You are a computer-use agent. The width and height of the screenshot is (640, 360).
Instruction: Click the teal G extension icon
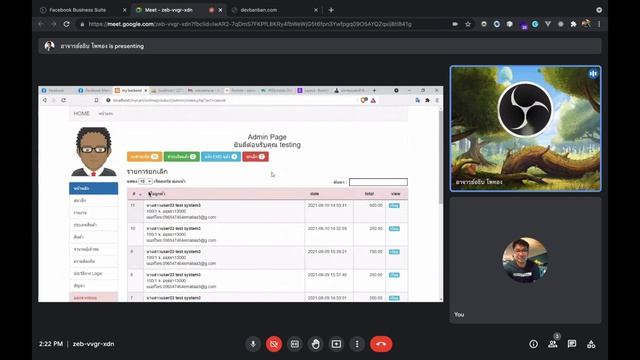535,24
